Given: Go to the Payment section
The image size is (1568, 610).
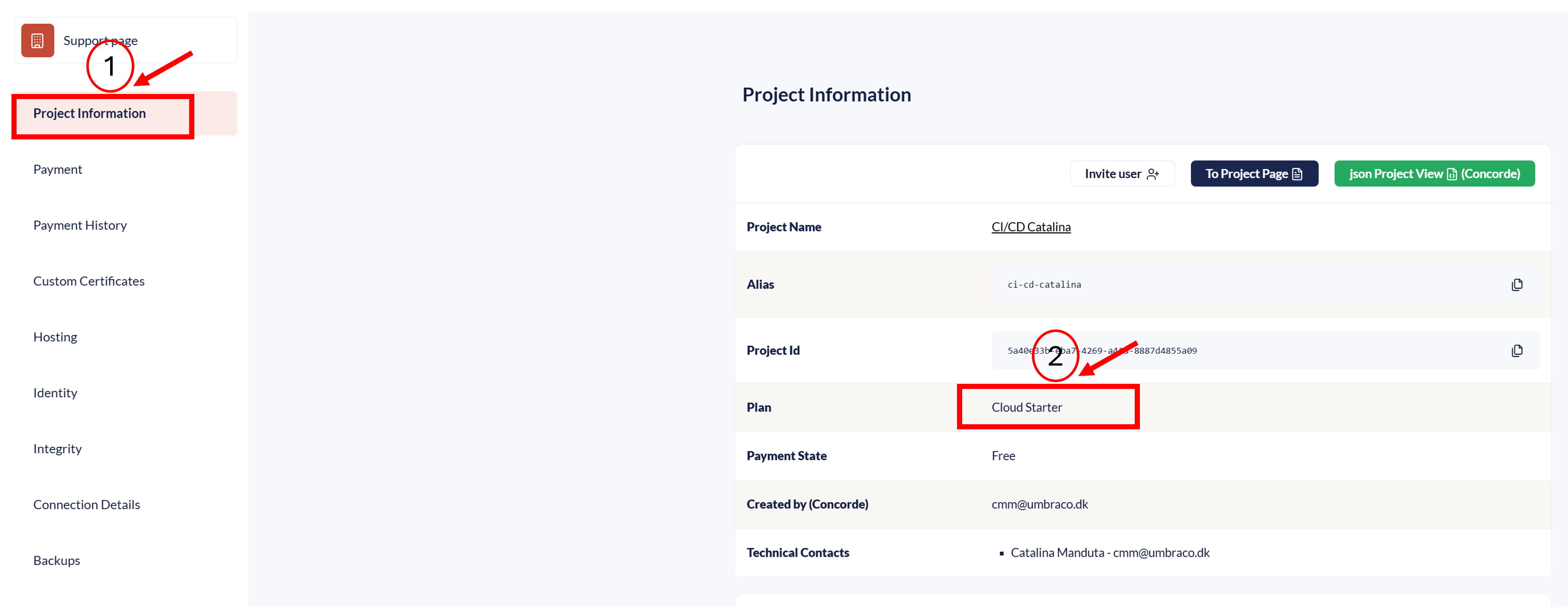Looking at the screenshot, I should click(58, 170).
